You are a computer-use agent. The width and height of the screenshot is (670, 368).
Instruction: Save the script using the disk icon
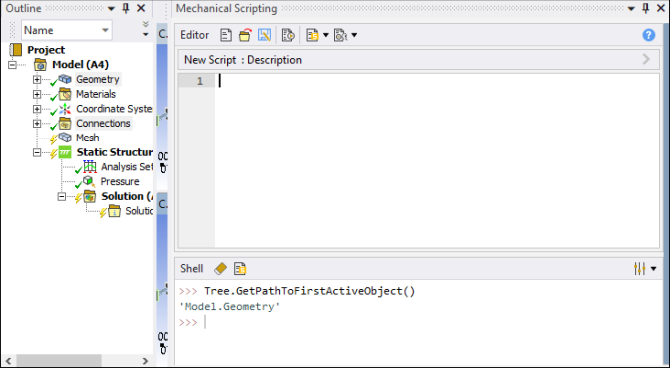[x=264, y=35]
